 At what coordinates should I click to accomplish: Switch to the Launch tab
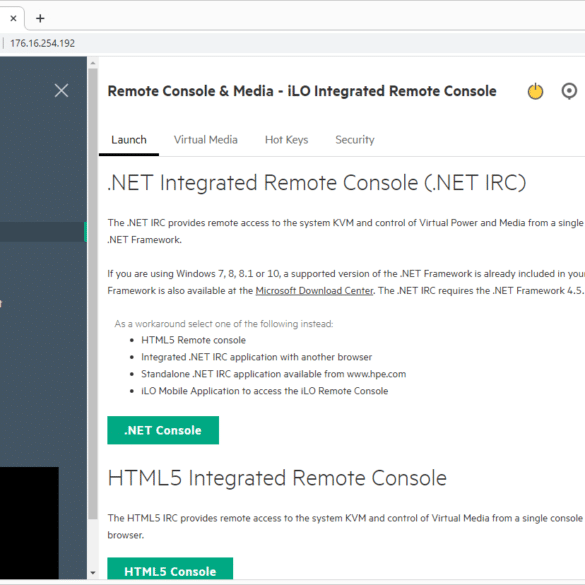129,140
